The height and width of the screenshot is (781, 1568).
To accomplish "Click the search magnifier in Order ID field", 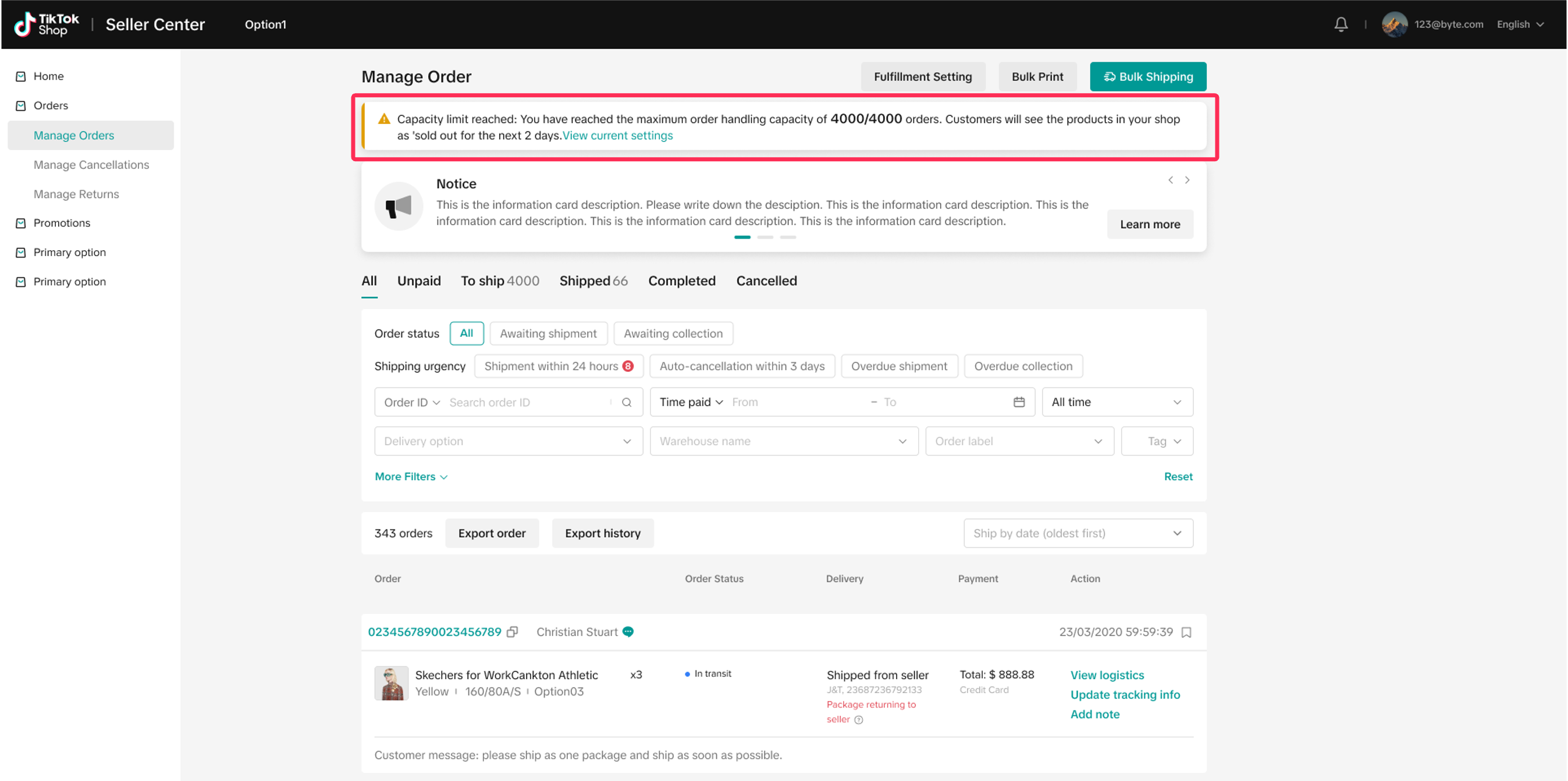I will tap(627, 402).
